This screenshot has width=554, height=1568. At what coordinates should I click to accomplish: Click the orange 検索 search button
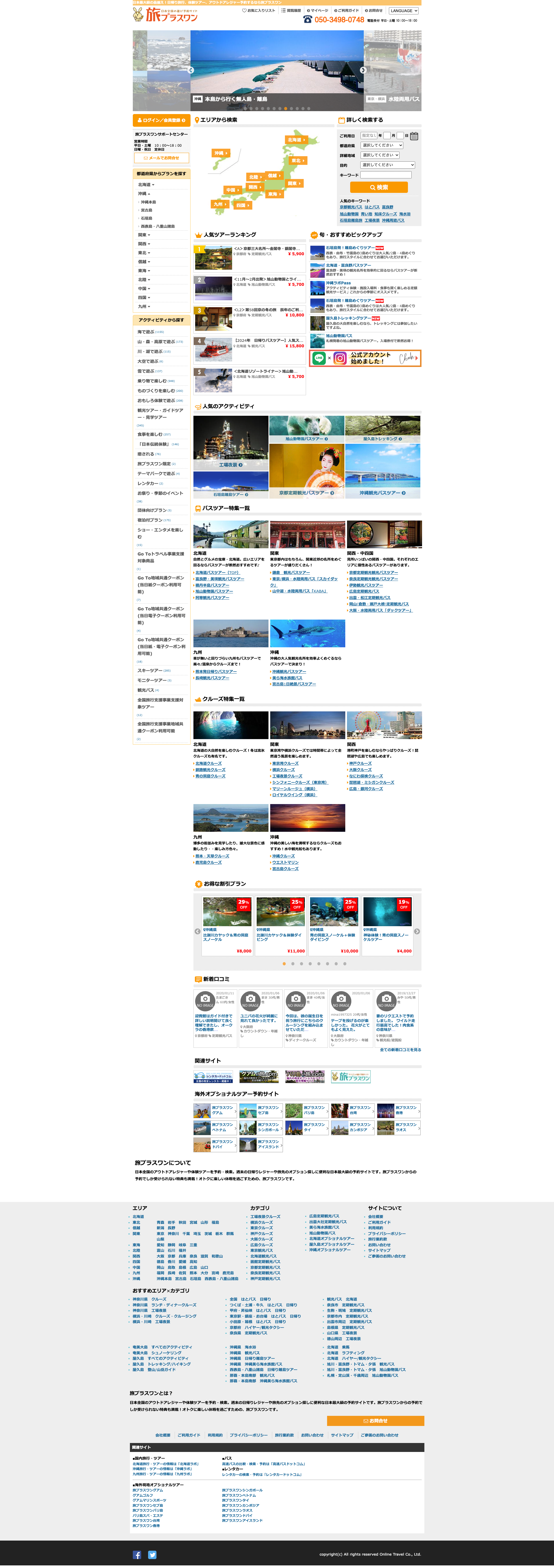[x=379, y=187]
